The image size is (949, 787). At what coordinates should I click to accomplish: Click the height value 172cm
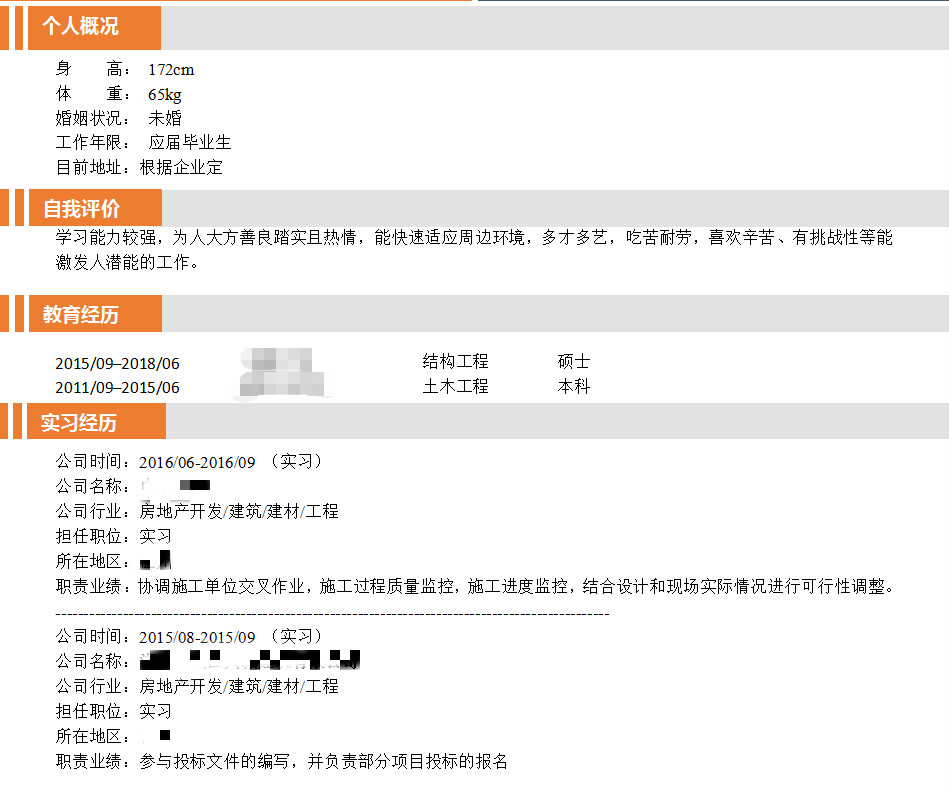(171, 70)
